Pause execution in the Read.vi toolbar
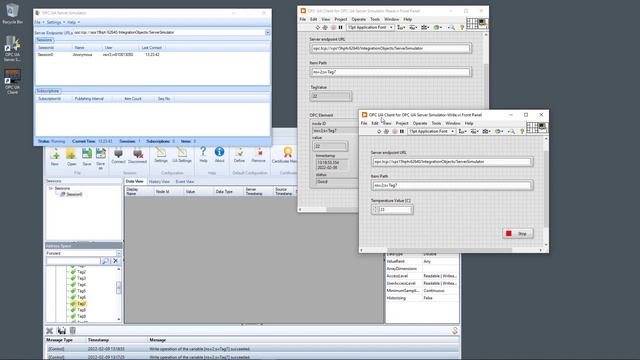640x360 pixels. pyautogui.click(x=341, y=27)
